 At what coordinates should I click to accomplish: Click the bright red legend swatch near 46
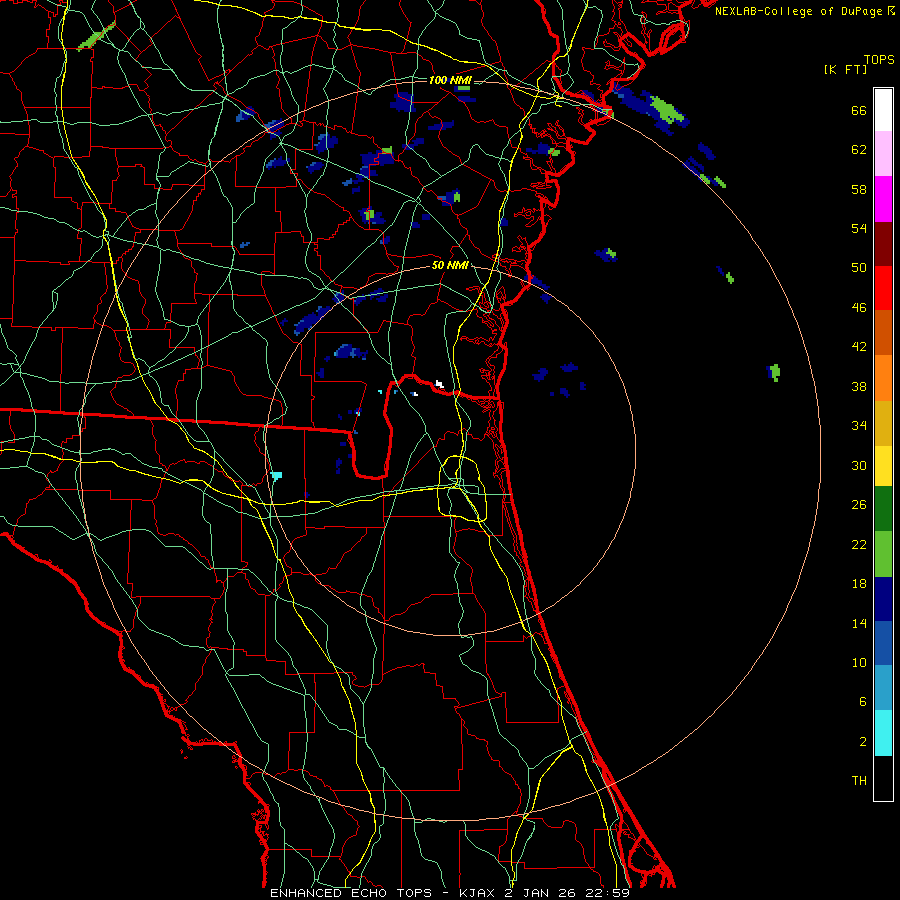[x=883, y=288]
